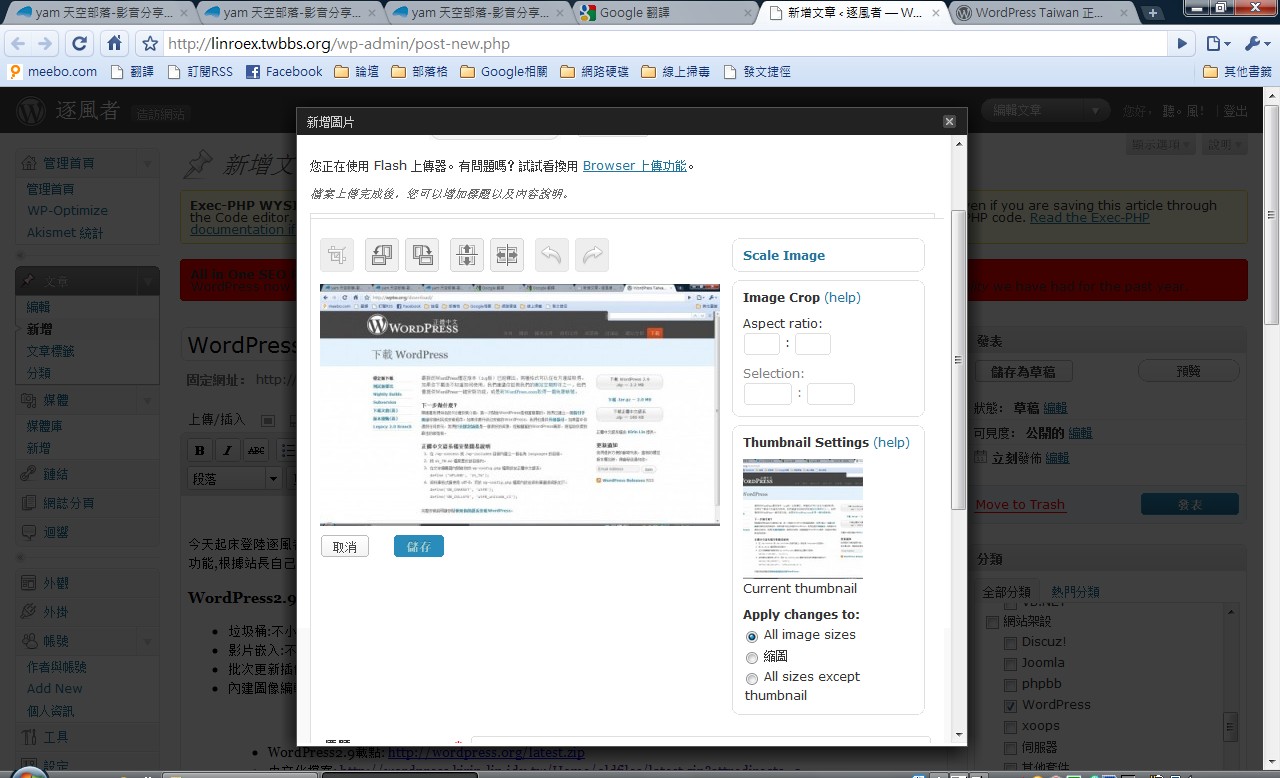The height and width of the screenshot is (778, 1280).
Task: Switch to the WordPress Taiwan browser tab
Action: click(x=1043, y=13)
